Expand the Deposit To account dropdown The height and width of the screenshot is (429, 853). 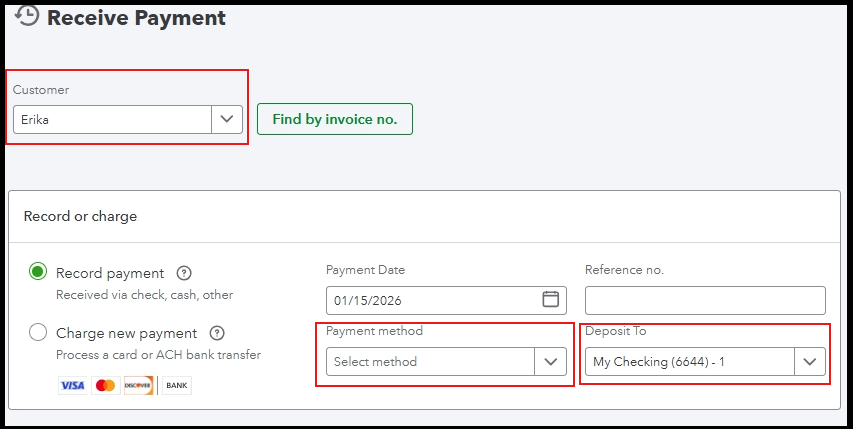[810, 361]
